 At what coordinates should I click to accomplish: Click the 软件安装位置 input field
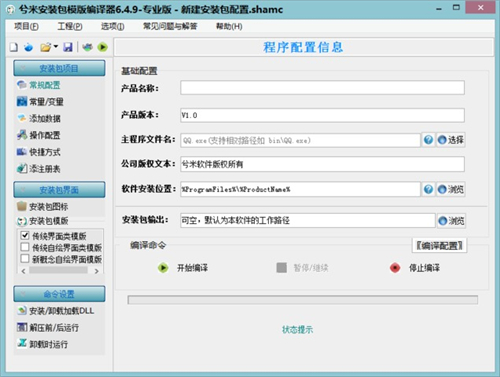[x=300, y=189]
